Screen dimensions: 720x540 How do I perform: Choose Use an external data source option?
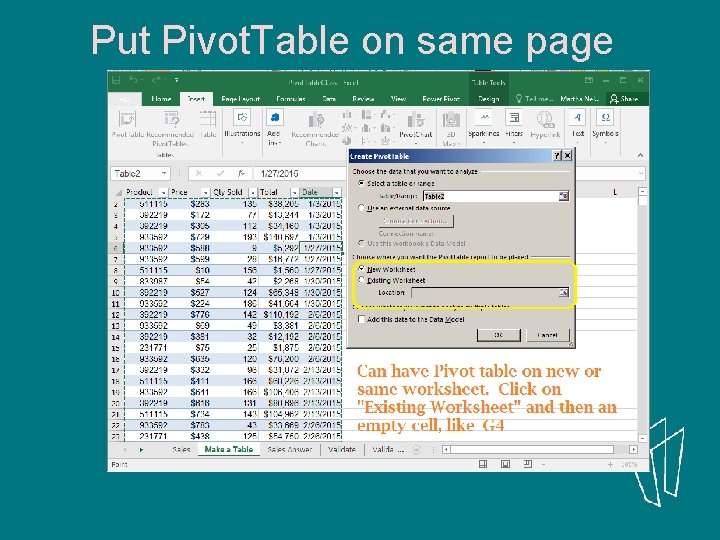coord(362,208)
